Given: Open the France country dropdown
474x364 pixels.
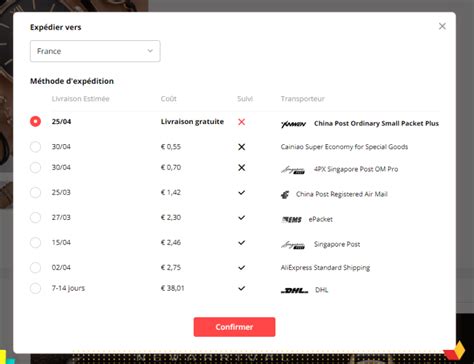Looking at the screenshot, I should click(95, 51).
